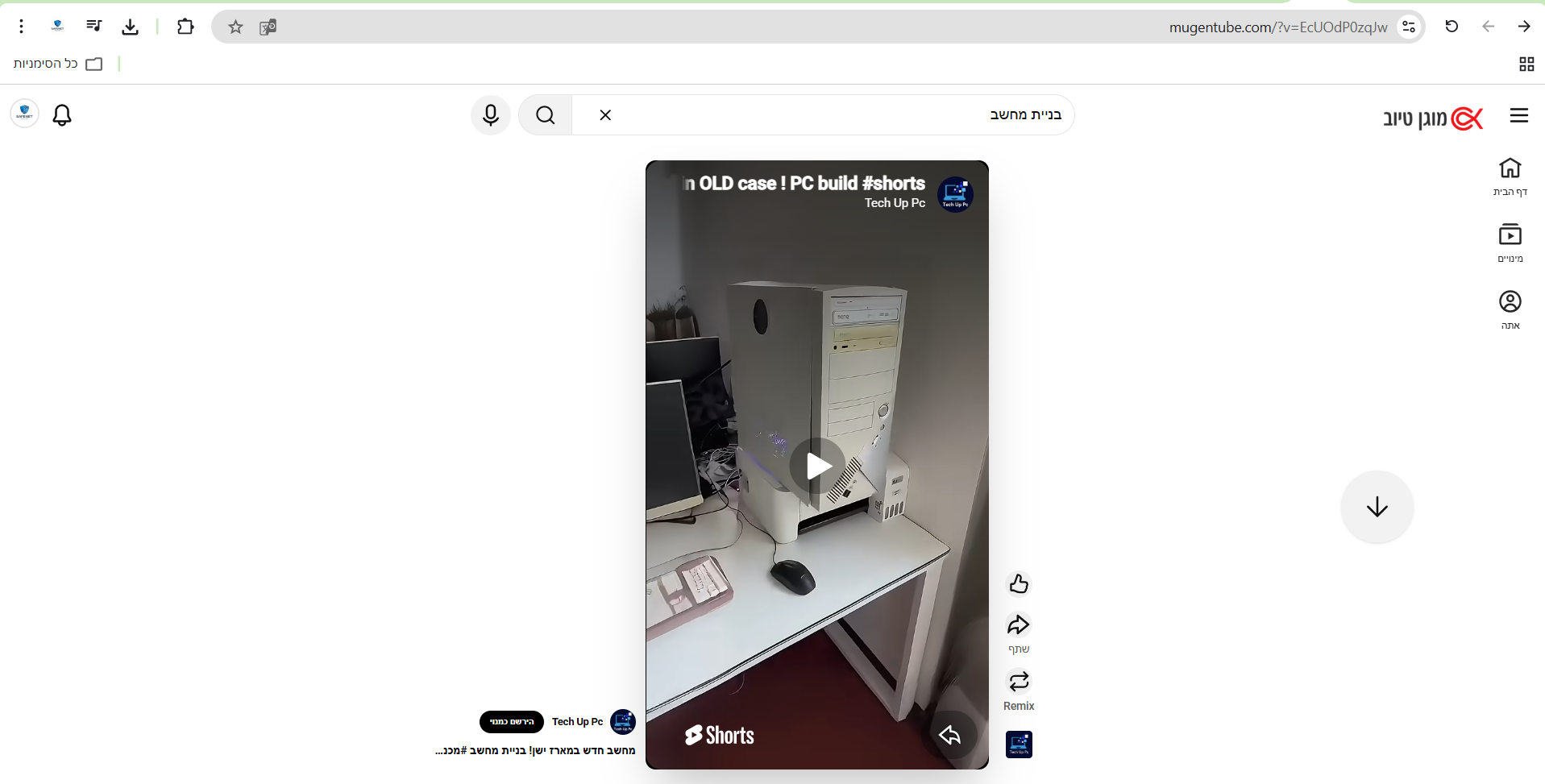
Task: Play the Shorts video
Action: pyautogui.click(x=817, y=466)
